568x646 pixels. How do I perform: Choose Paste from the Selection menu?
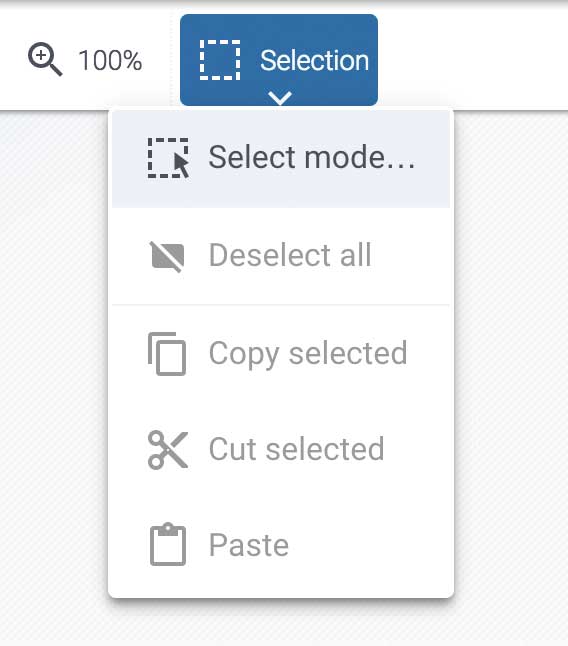tap(281, 545)
